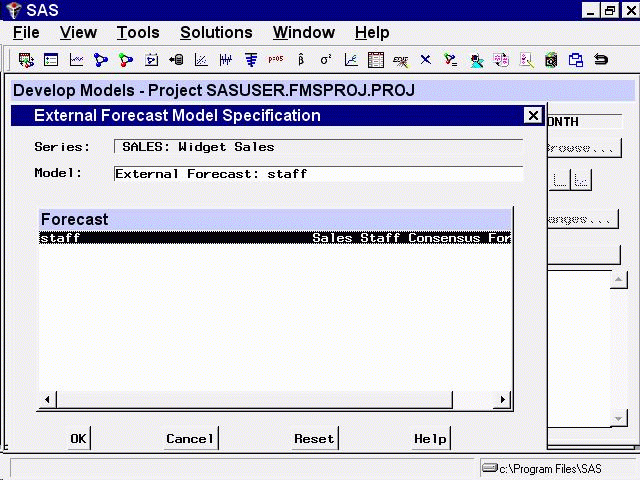640x480 pixels.
Task: Click the blue X delete toolbar icon
Action: click(426, 60)
